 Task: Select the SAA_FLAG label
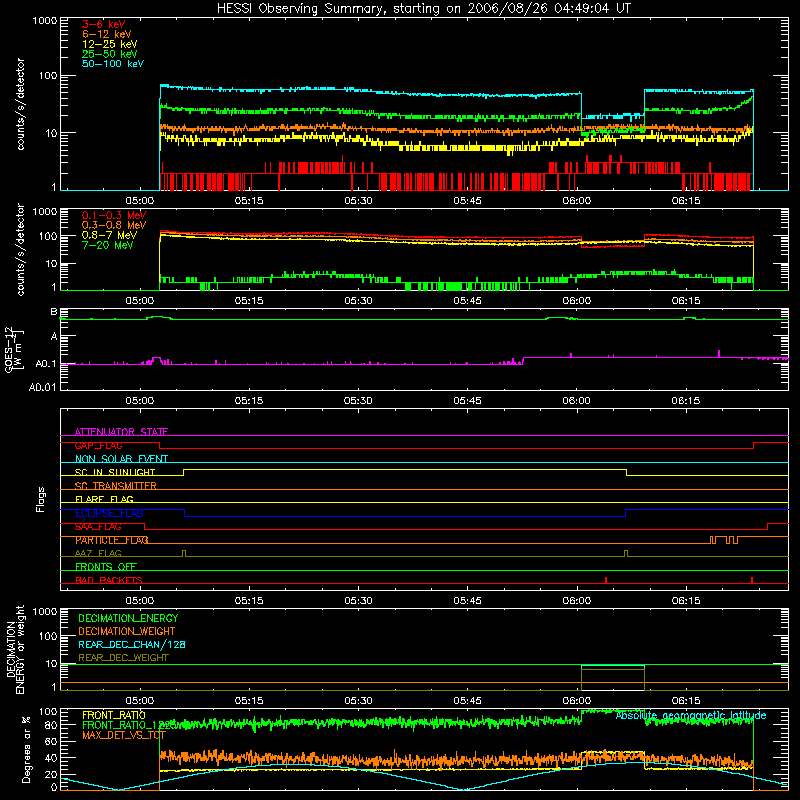click(98, 527)
